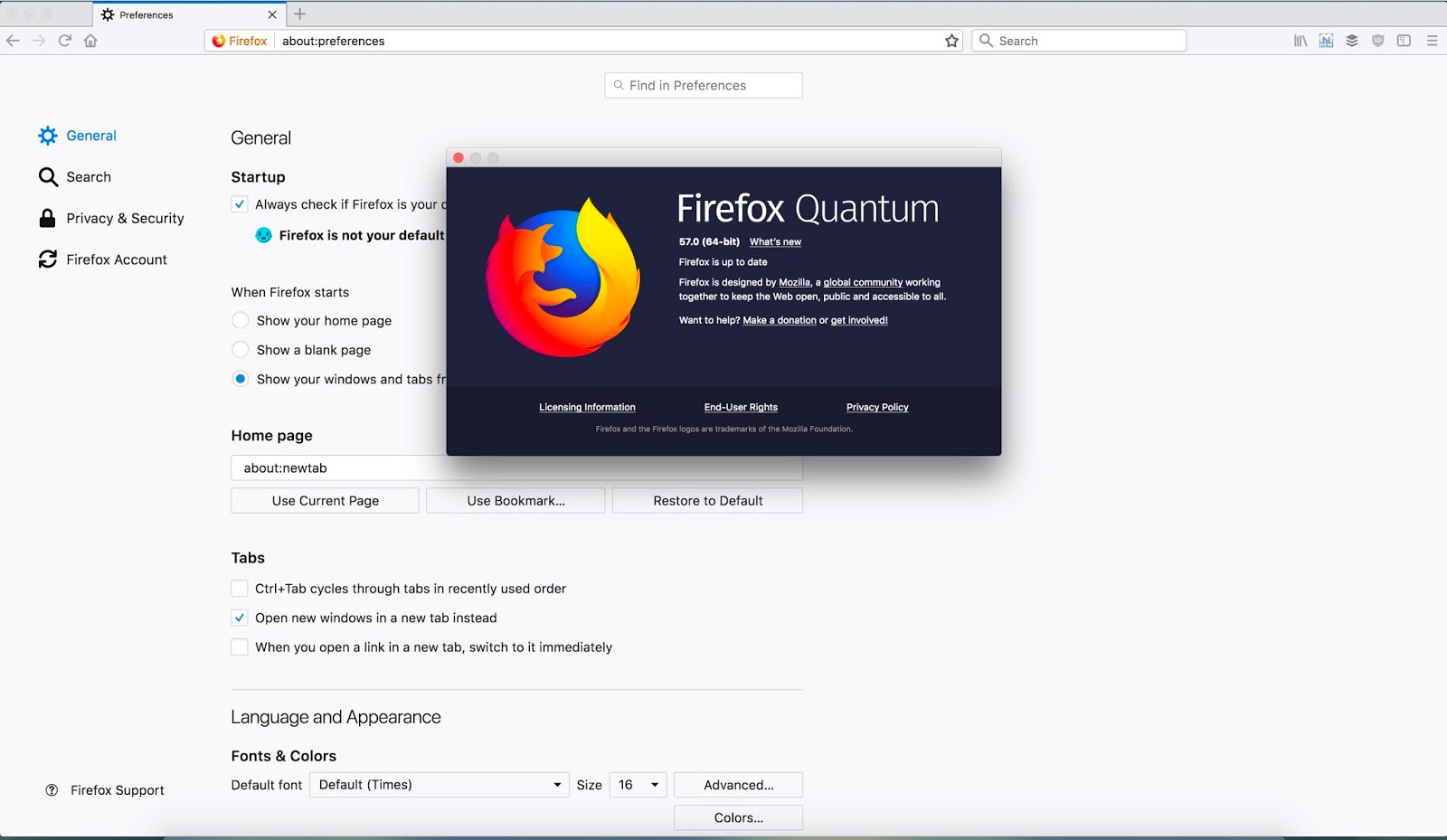Viewport: 1447px width, 840px height.
Task: Toggle 'Always check if Firefox is your default'
Action: [x=240, y=204]
